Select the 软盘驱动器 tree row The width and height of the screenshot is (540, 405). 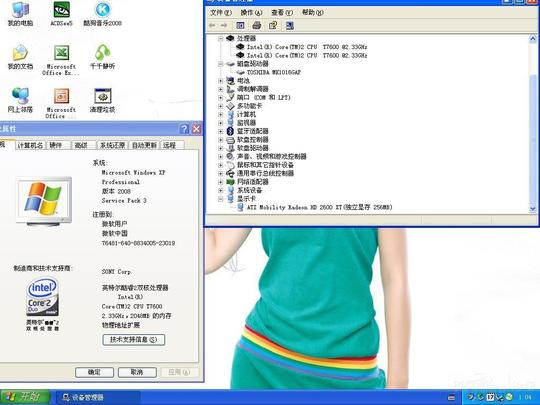click(252, 148)
